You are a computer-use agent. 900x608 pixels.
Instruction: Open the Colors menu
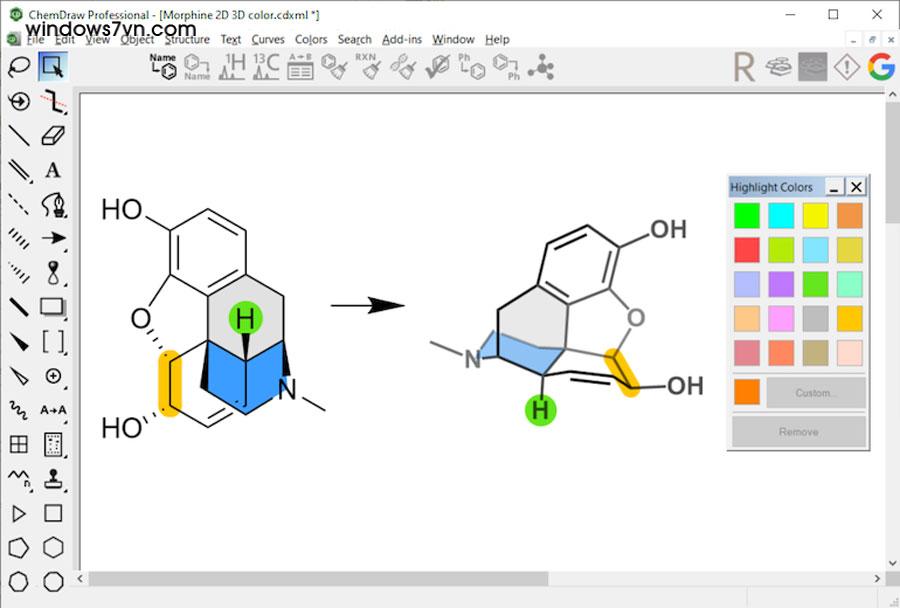click(311, 39)
